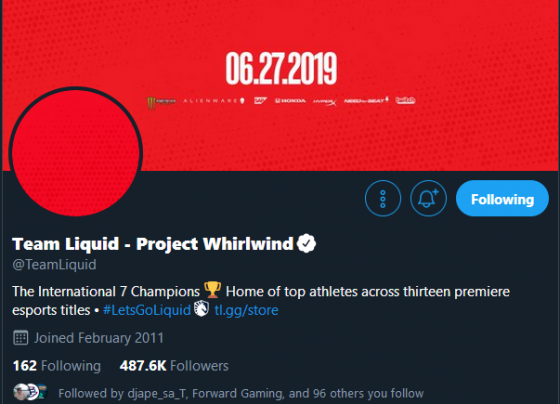
Task: View the 162 Following list
Action: [57, 366]
